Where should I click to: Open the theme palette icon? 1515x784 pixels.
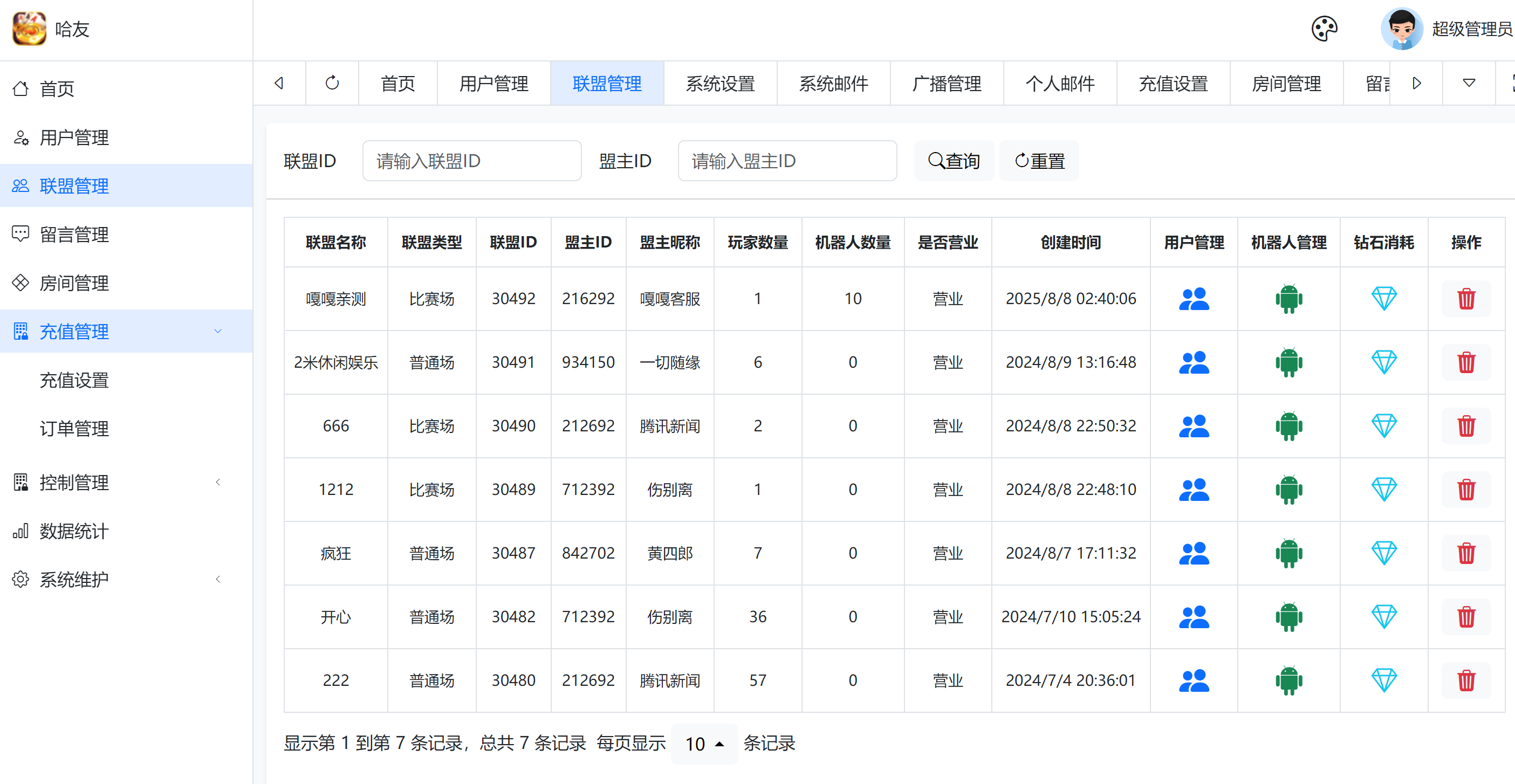pos(1324,29)
